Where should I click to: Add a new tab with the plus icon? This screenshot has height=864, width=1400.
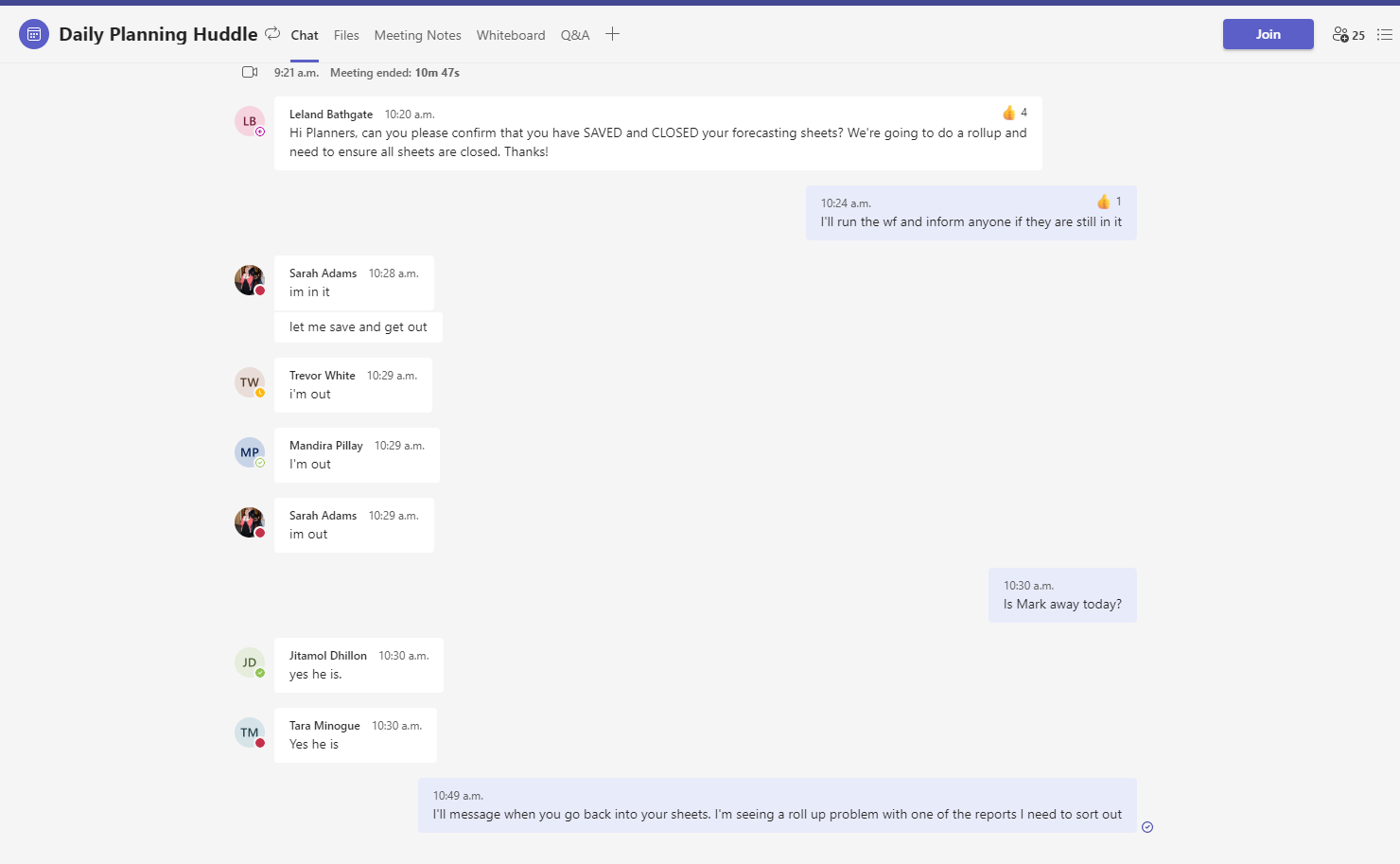pyautogui.click(x=612, y=33)
